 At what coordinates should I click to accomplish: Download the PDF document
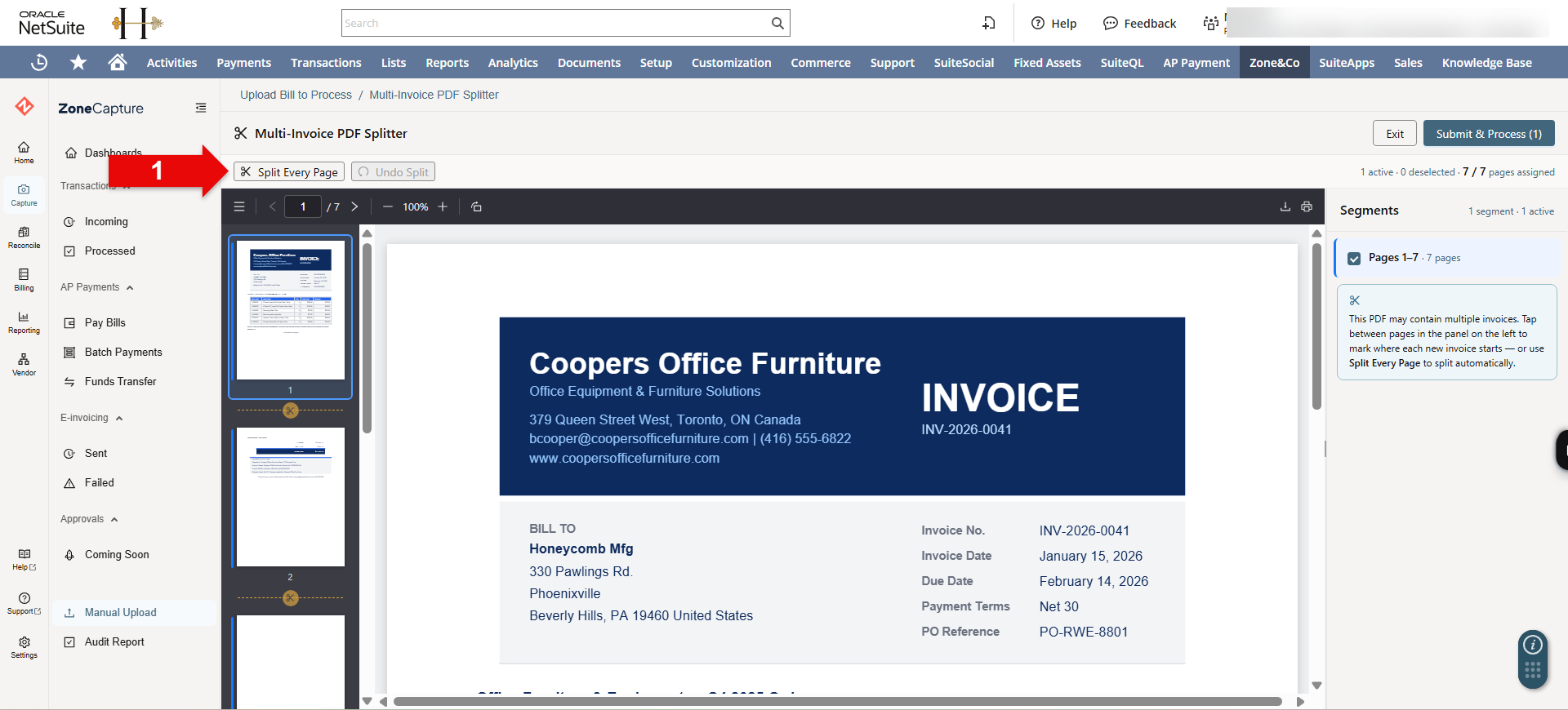[x=1285, y=206]
